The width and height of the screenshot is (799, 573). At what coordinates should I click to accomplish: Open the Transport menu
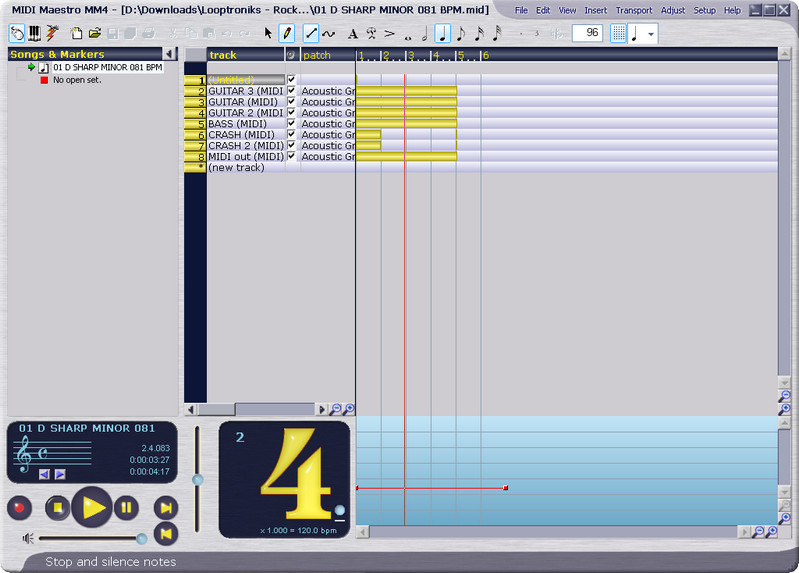pyautogui.click(x=633, y=10)
